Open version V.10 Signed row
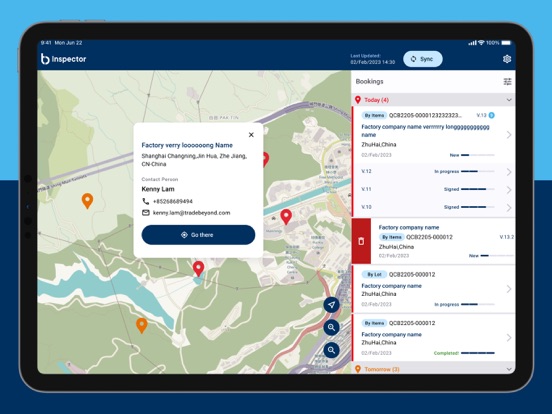 click(x=434, y=207)
